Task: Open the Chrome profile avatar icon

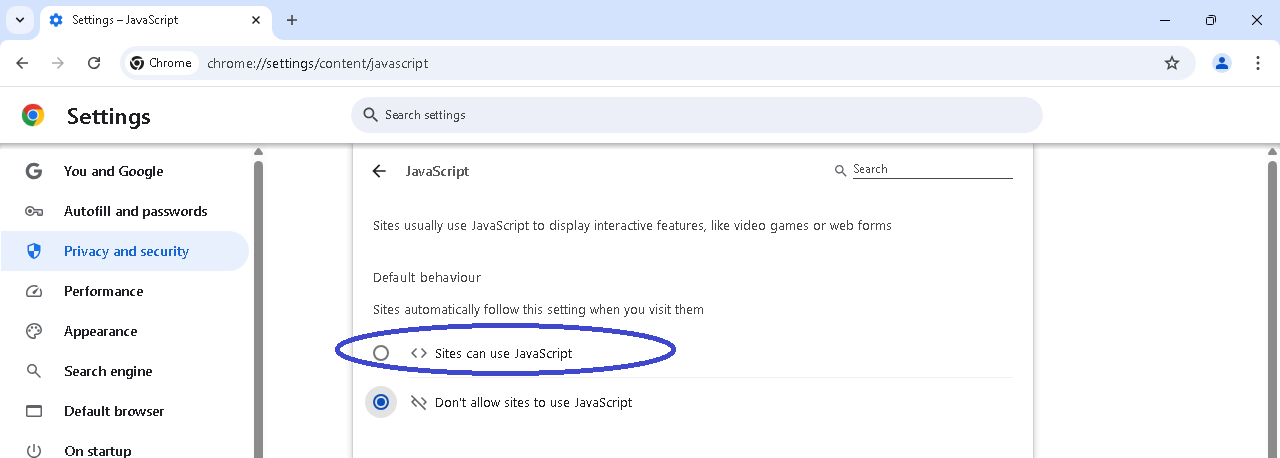Action: [1222, 63]
